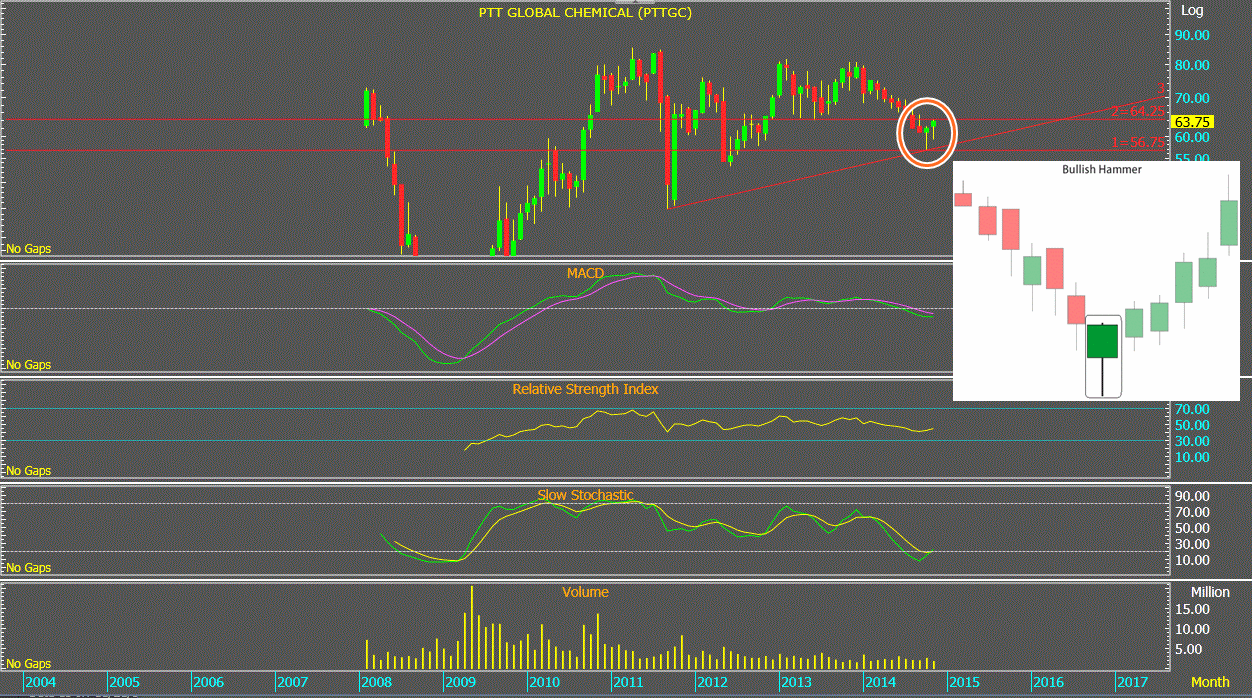
Task: Toggle No Gaps in the MACD pane
Action: coord(29,366)
